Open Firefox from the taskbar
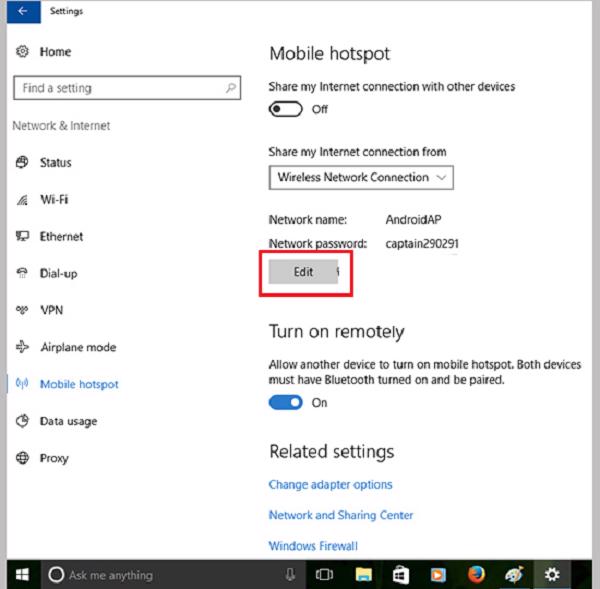Screen dimensions: 600x589 475,575
